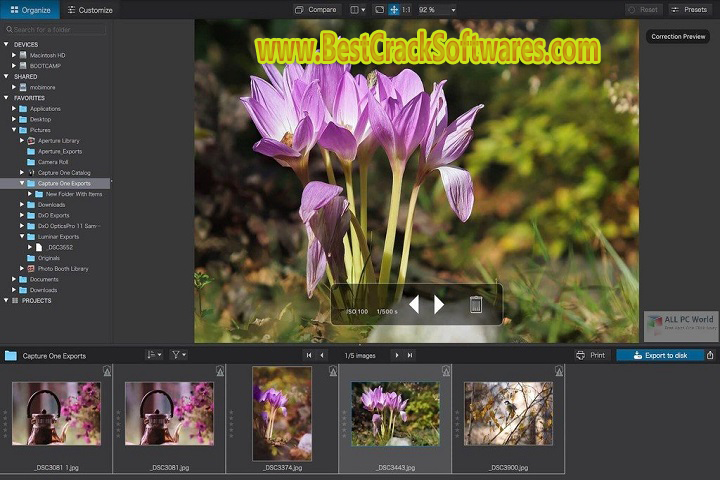Collapse the SHARED section
This screenshot has height=480, width=720.
(6, 77)
